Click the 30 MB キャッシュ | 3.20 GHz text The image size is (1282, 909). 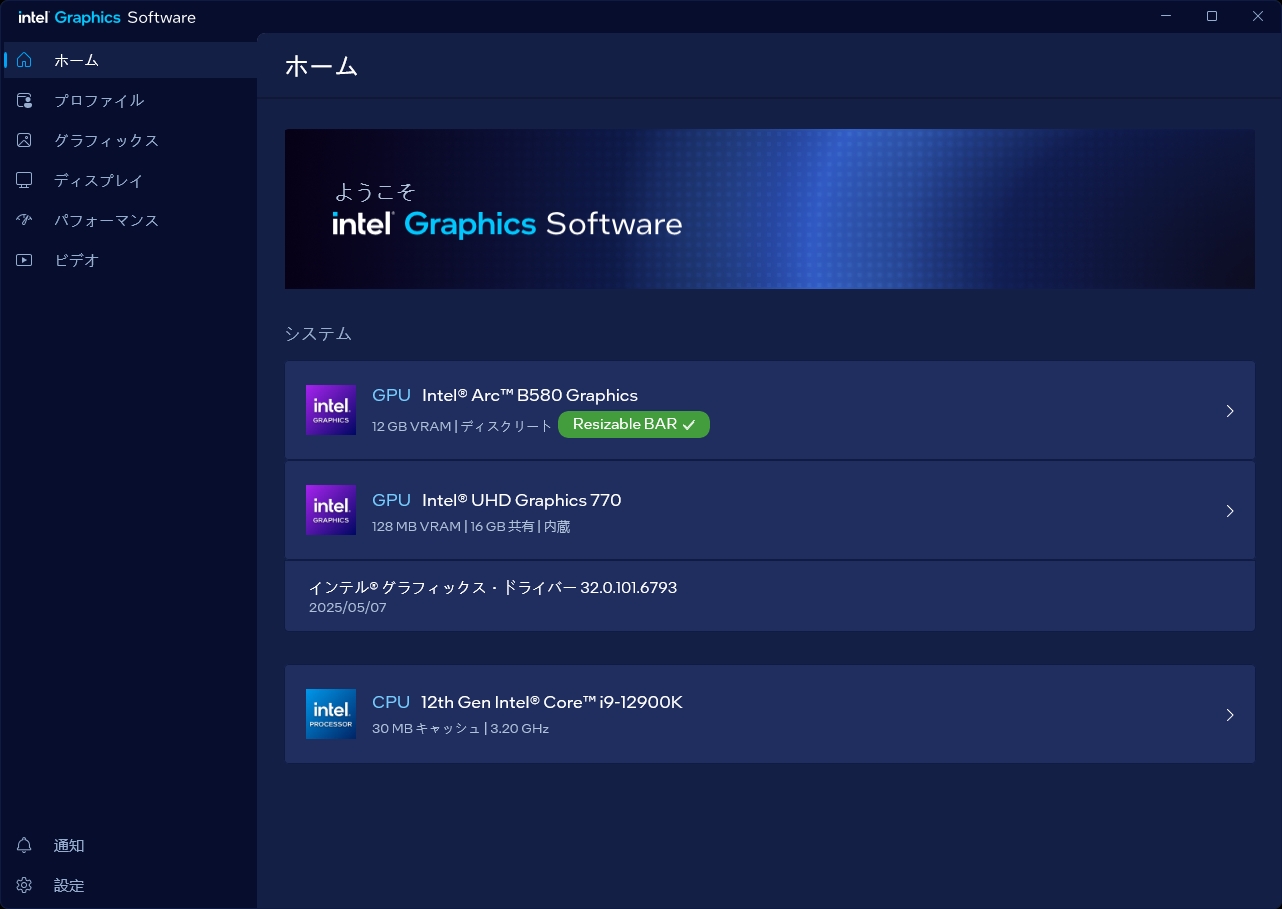point(460,728)
